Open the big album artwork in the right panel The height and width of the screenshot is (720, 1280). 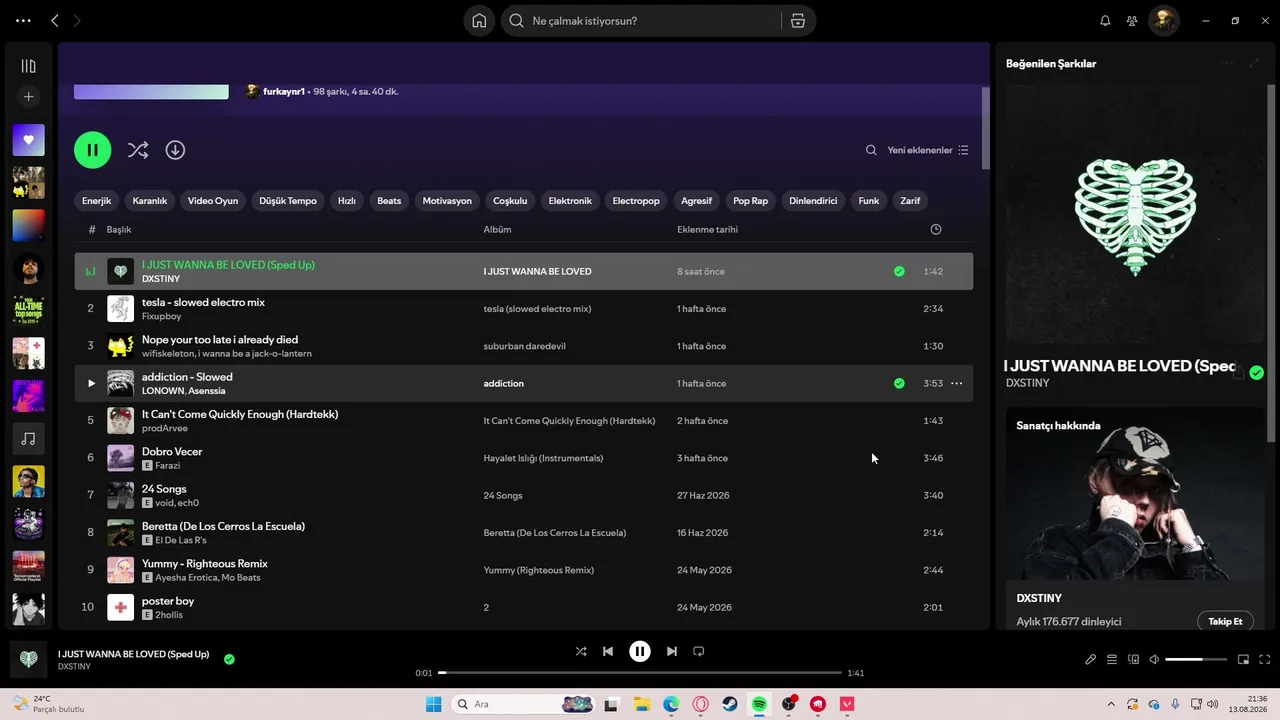(x=1135, y=214)
